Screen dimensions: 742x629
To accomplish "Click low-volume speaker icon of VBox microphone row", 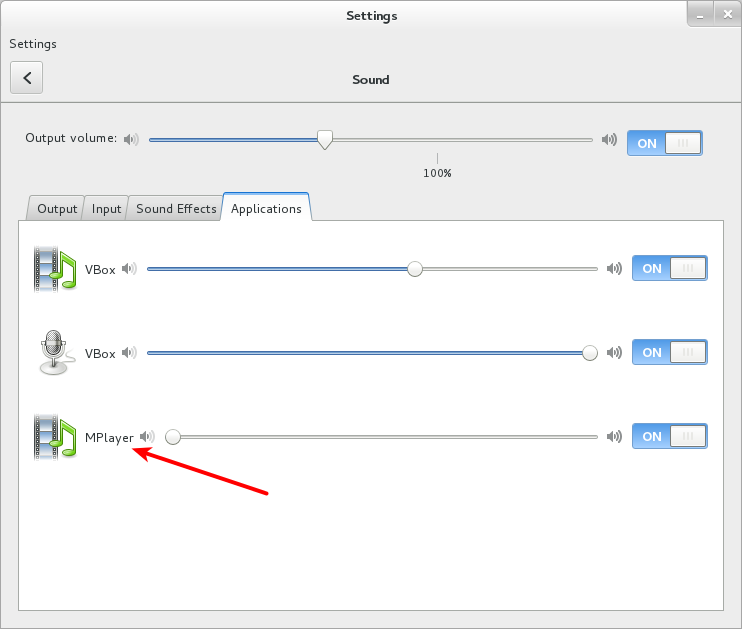I will click(x=129, y=353).
